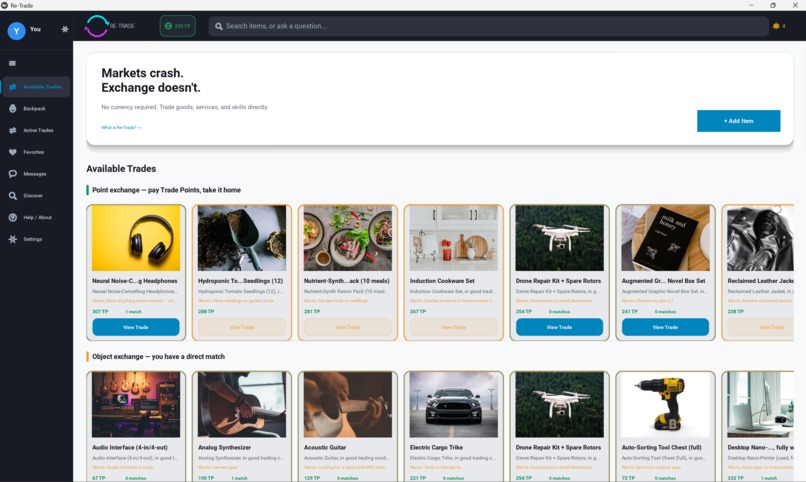
Task: Click the Help question mark icon
Action: [x=13, y=217]
